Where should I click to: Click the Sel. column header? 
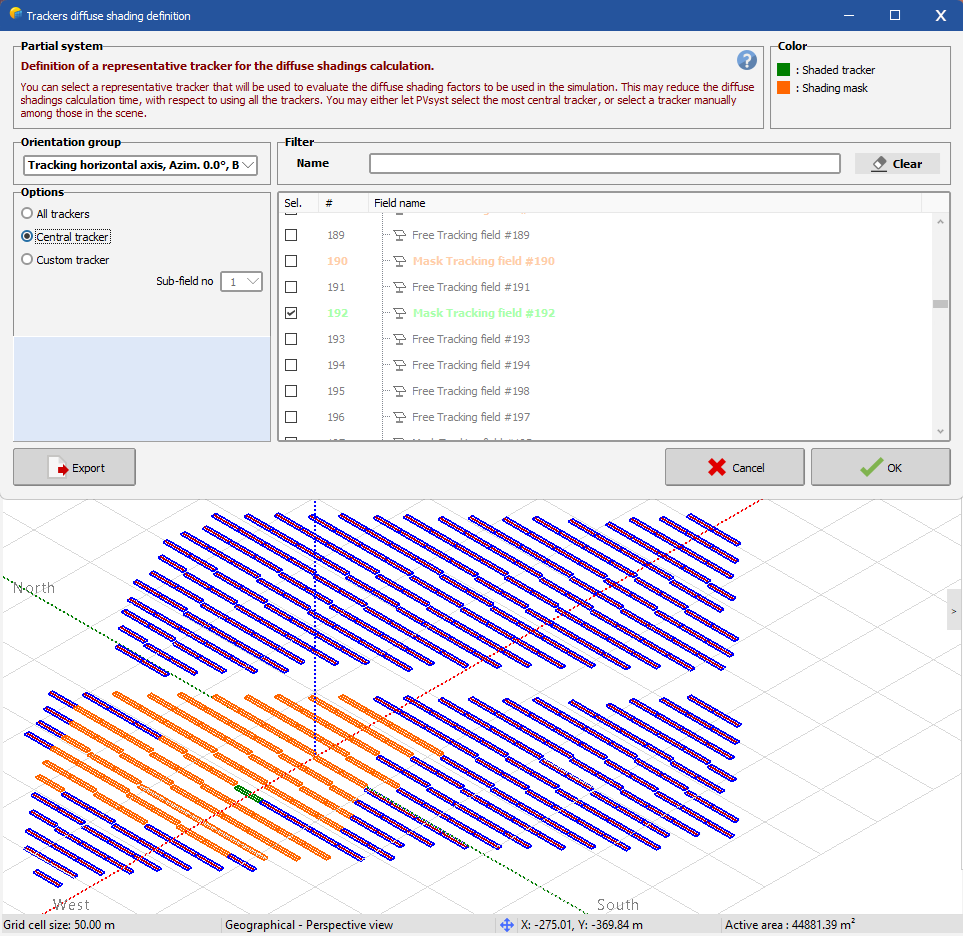click(x=298, y=203)
